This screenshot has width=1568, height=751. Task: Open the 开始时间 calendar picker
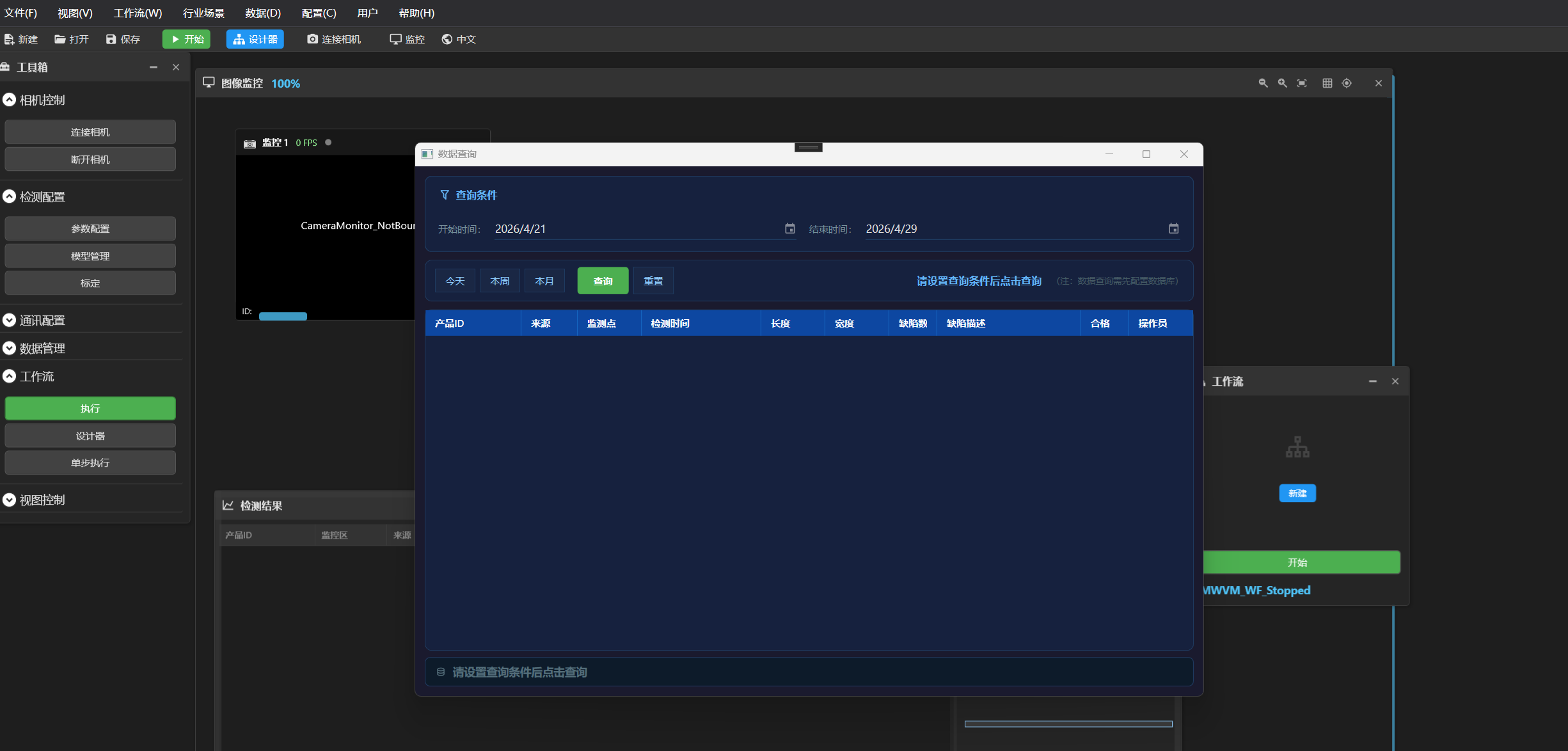click(x=790, y=228)
